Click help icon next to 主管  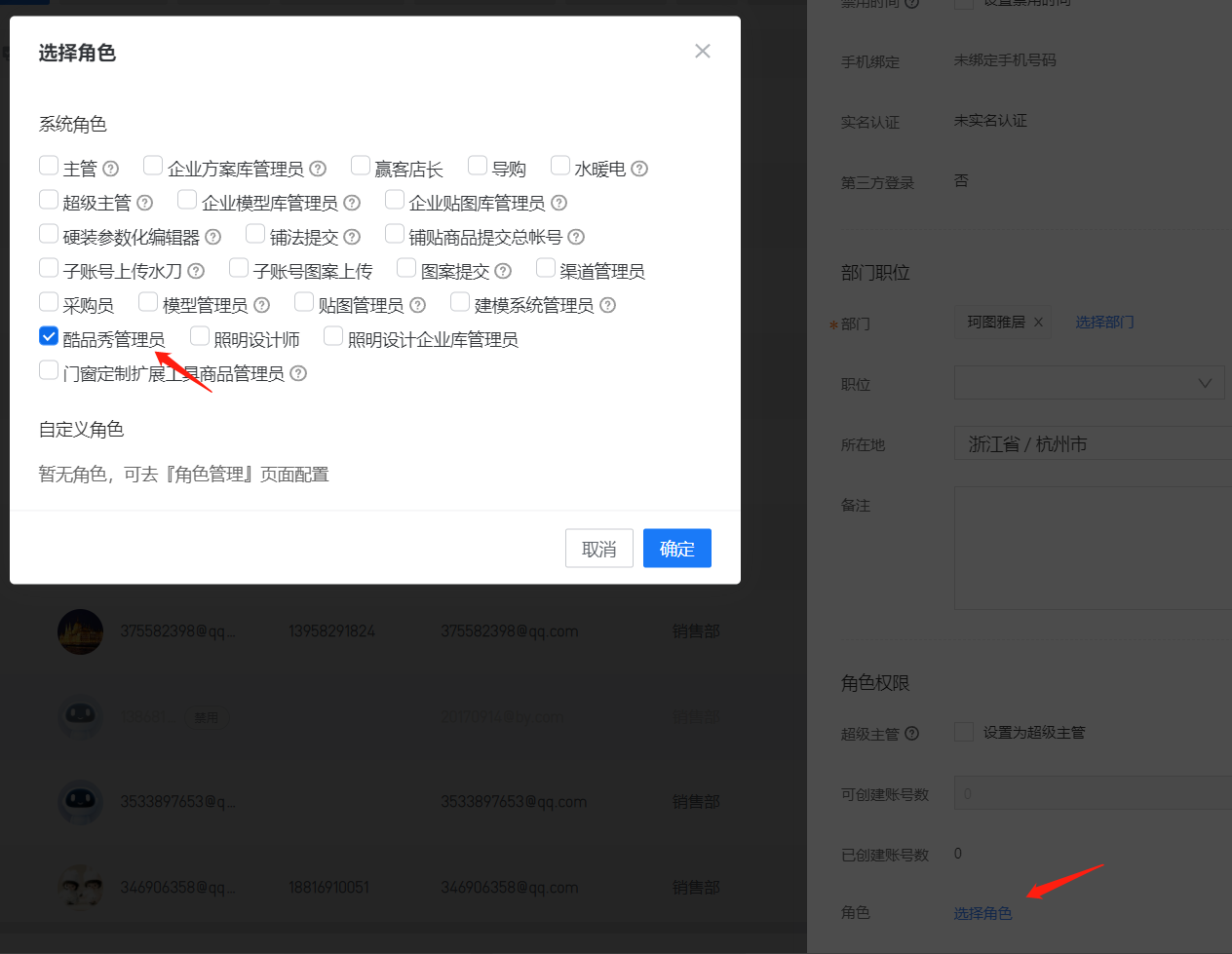(111, 169)
